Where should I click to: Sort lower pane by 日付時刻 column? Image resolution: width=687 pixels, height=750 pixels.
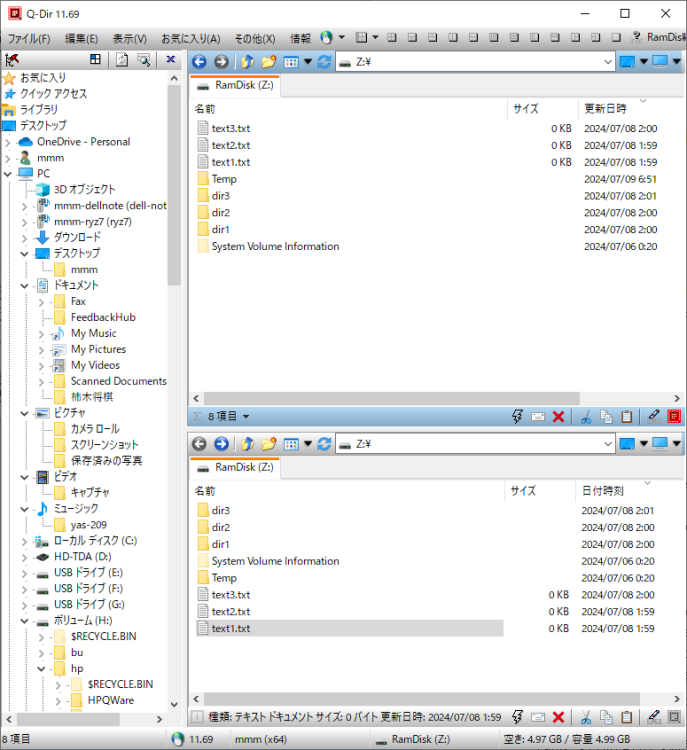[628, 491]
